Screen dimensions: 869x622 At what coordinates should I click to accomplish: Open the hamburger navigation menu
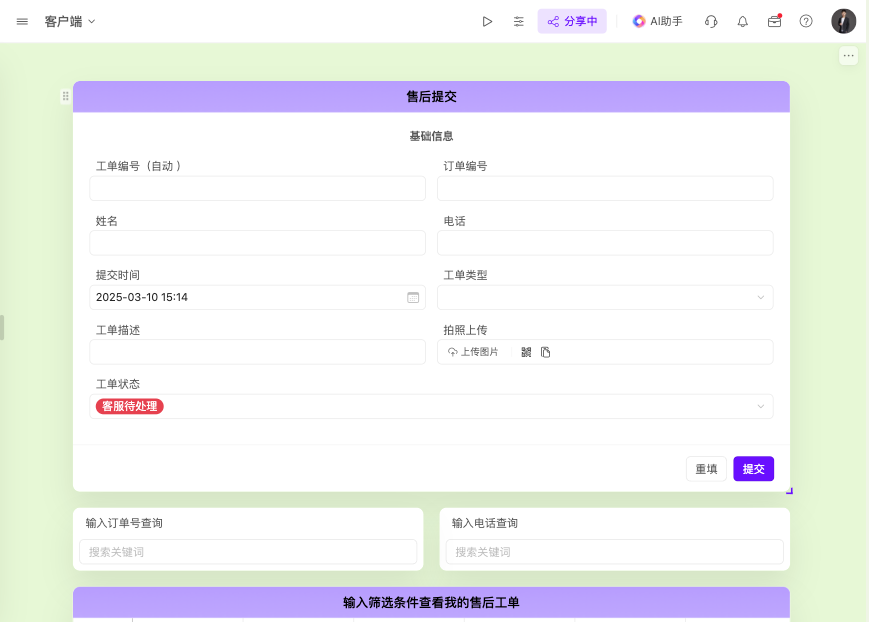click(x=22, y=20)
